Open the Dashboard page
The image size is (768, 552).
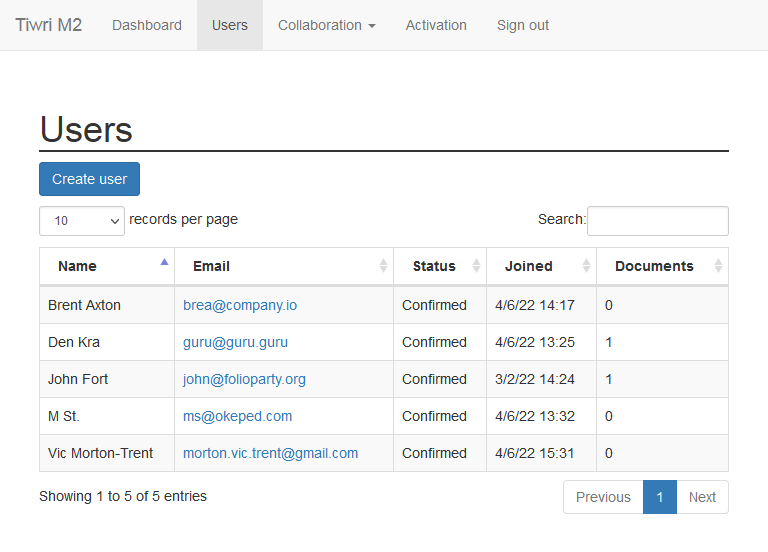pyautogui.click(x=147, y=25)
